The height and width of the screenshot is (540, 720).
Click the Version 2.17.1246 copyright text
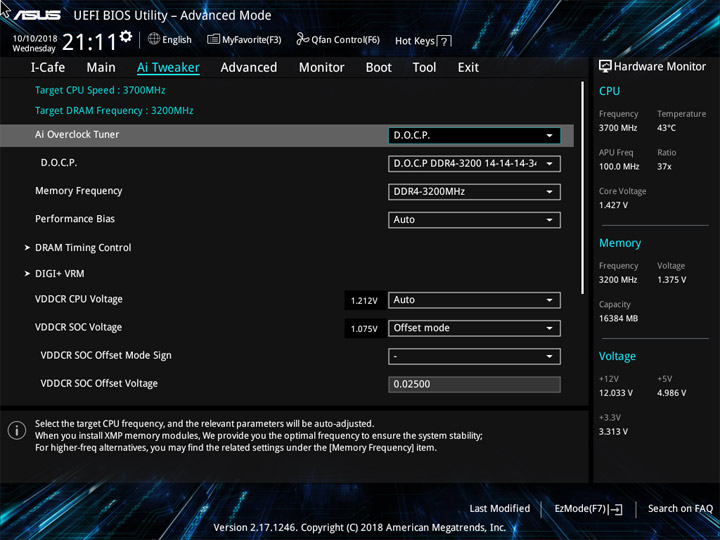pyautogui.click(x=360, y=527)
